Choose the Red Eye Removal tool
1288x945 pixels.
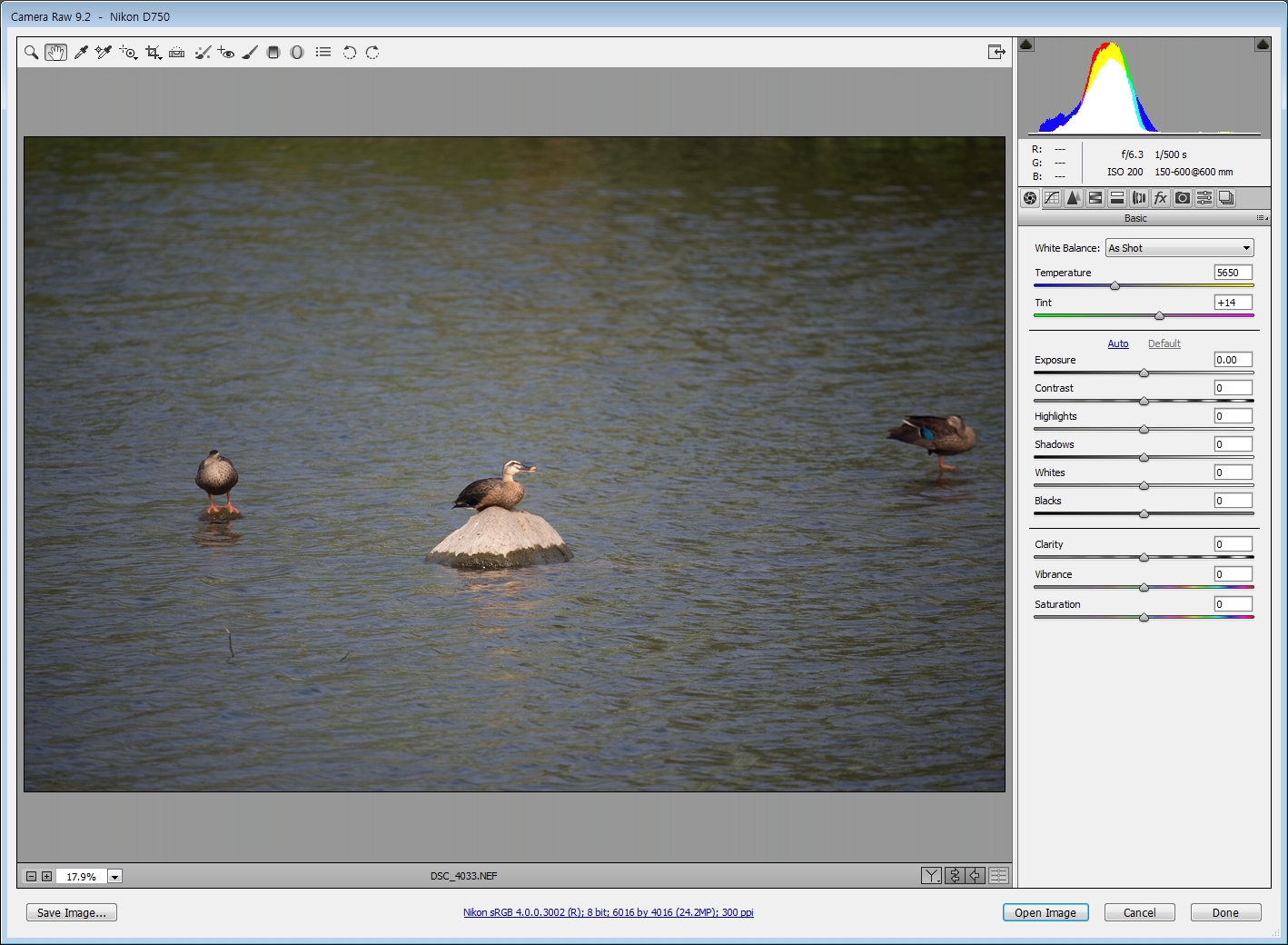point(226,53)
